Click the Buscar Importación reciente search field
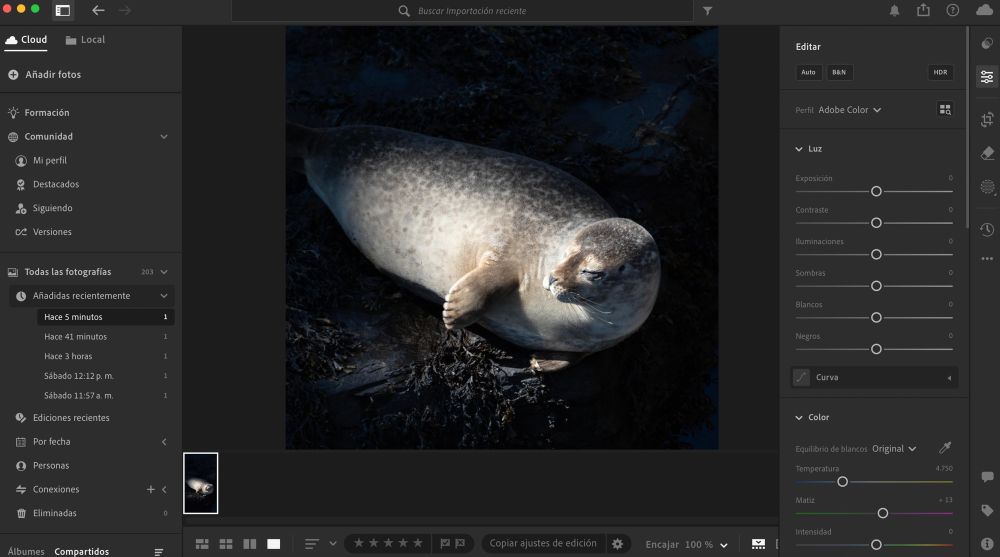Image resolution: width=1000 pixels, height=557 pixels. 462,11
